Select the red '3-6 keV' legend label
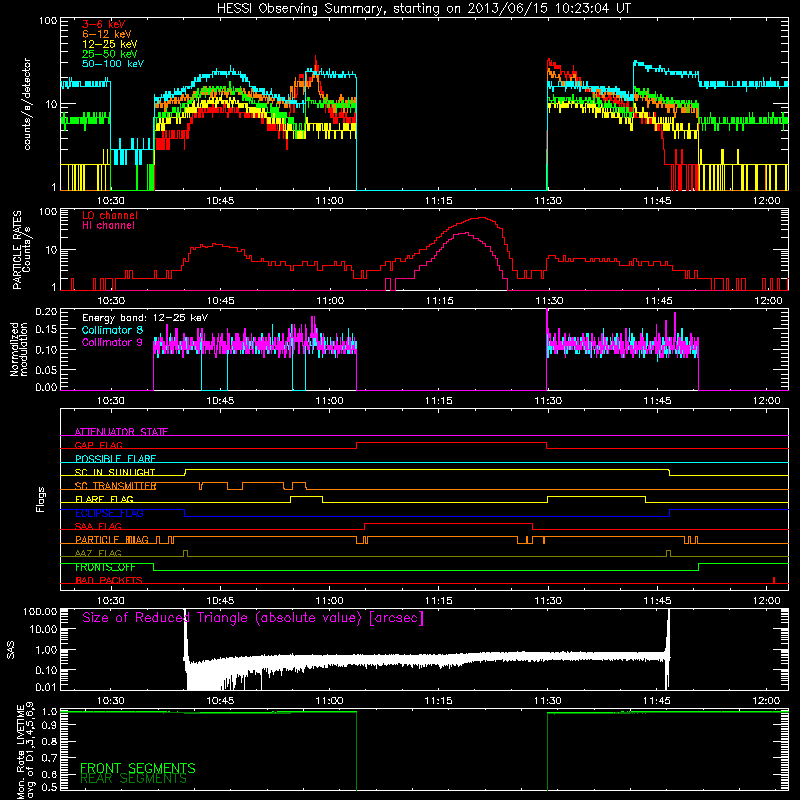 click(104, 24)
